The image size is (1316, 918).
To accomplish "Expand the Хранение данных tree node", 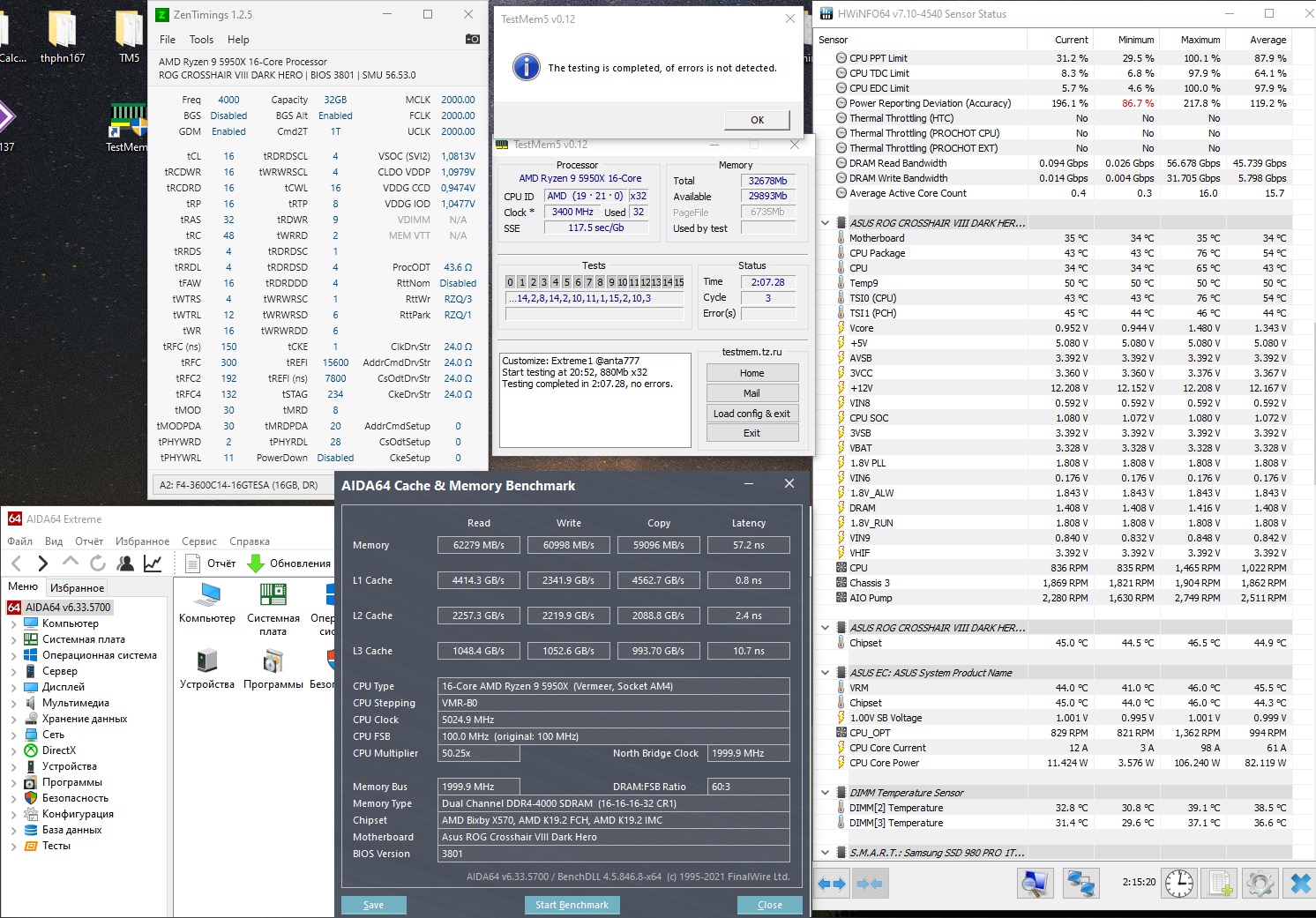I will 13,719.
